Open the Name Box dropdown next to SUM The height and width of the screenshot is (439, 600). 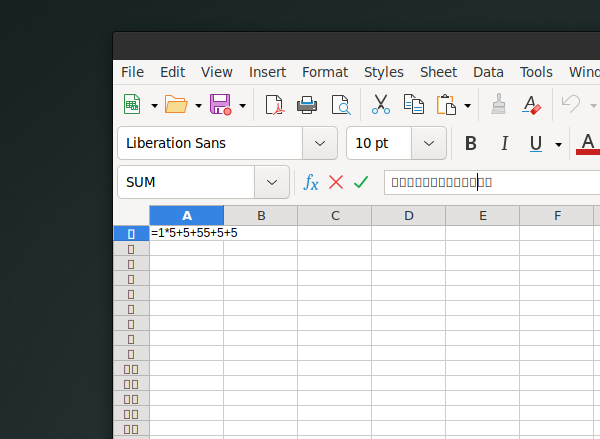tap(272, 182)
